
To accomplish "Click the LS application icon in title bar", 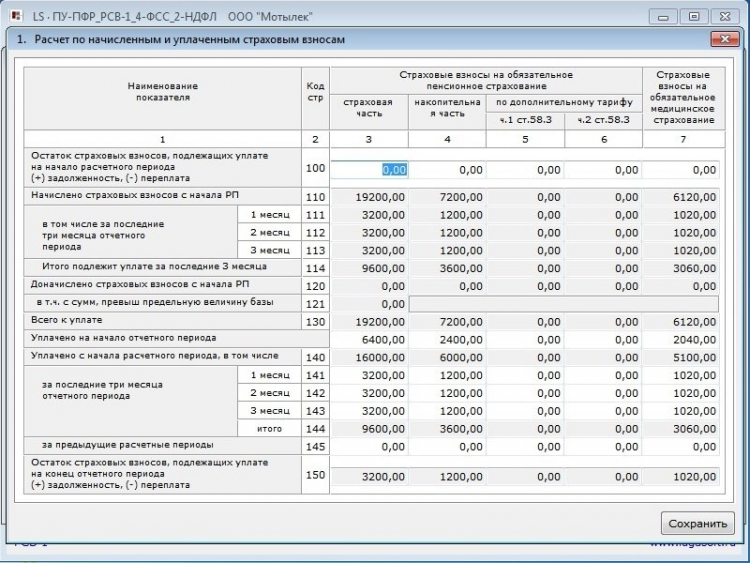I will [x=15, y=15].
